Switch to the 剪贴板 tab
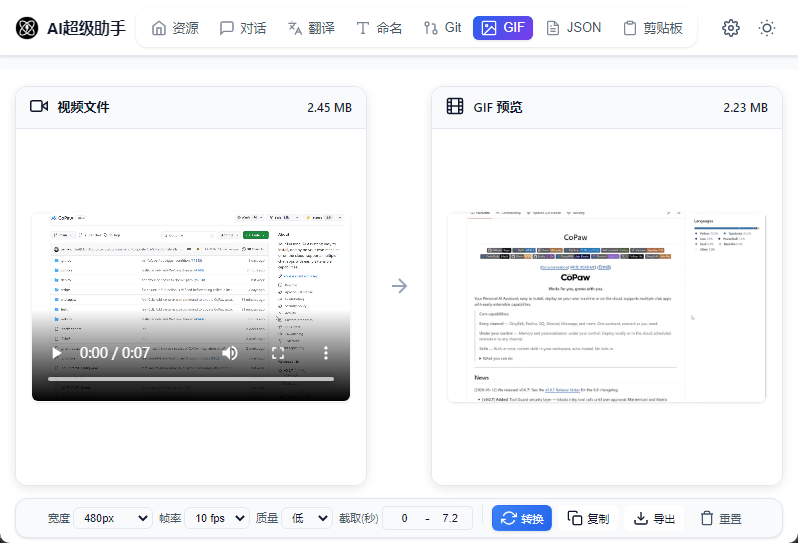The height and width of the screenshot is (543, 798). click(x=653, y=28)
